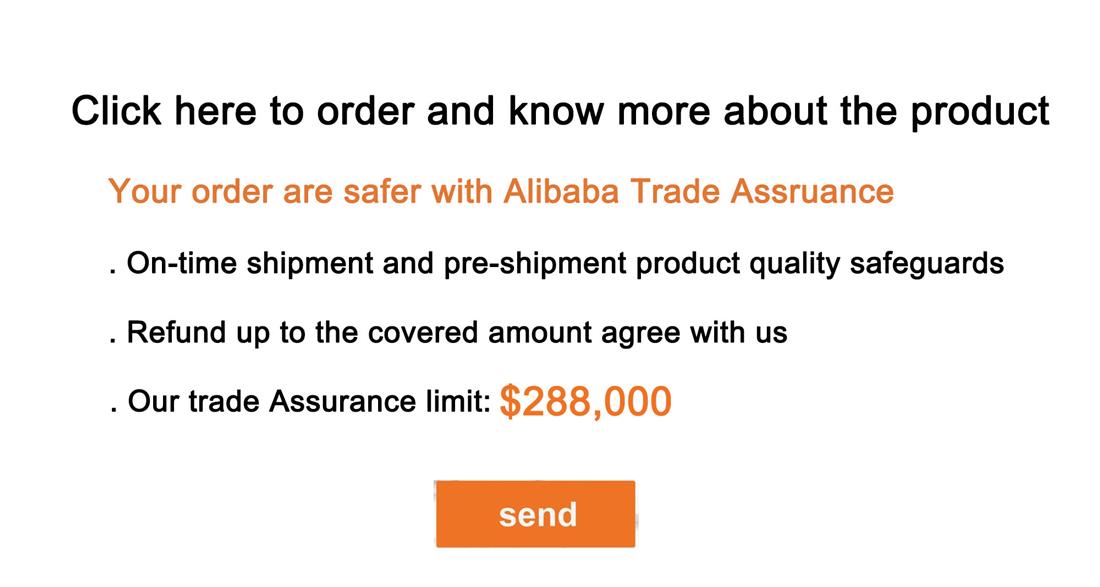Click the words 'Click here' in the headline
The image size is (1100, 587).
point(165,110)
